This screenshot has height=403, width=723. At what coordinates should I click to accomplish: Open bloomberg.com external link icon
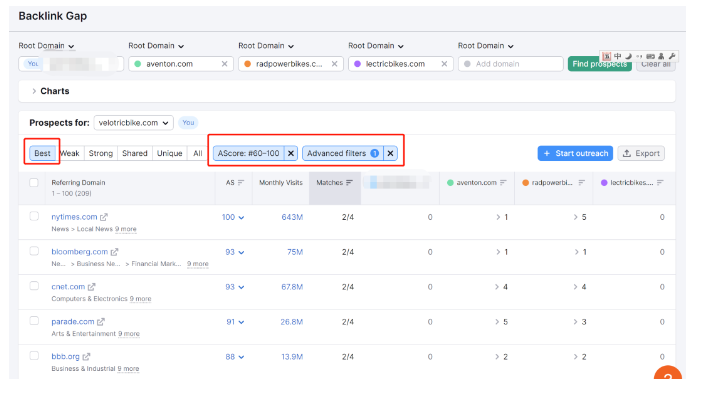coord(114,252)
